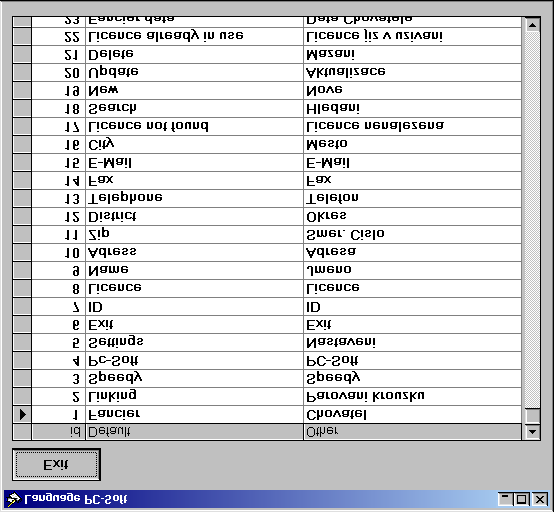The height and width of the screenshot is (512, 554).
Task: Select 'ID' cell in the Default column
Action: (194, 306)
